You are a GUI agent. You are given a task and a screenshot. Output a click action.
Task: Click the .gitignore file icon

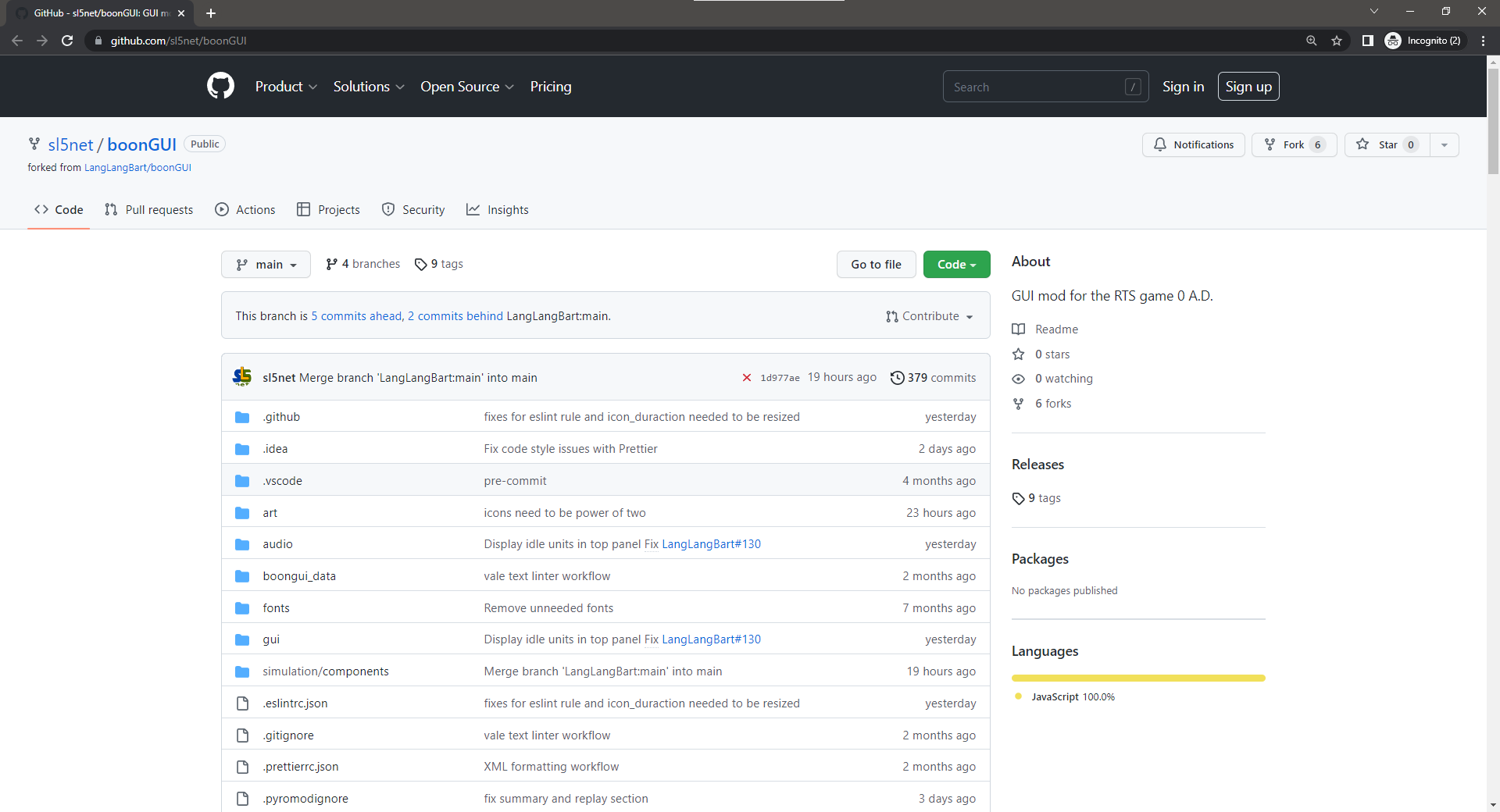pos(242,735)
